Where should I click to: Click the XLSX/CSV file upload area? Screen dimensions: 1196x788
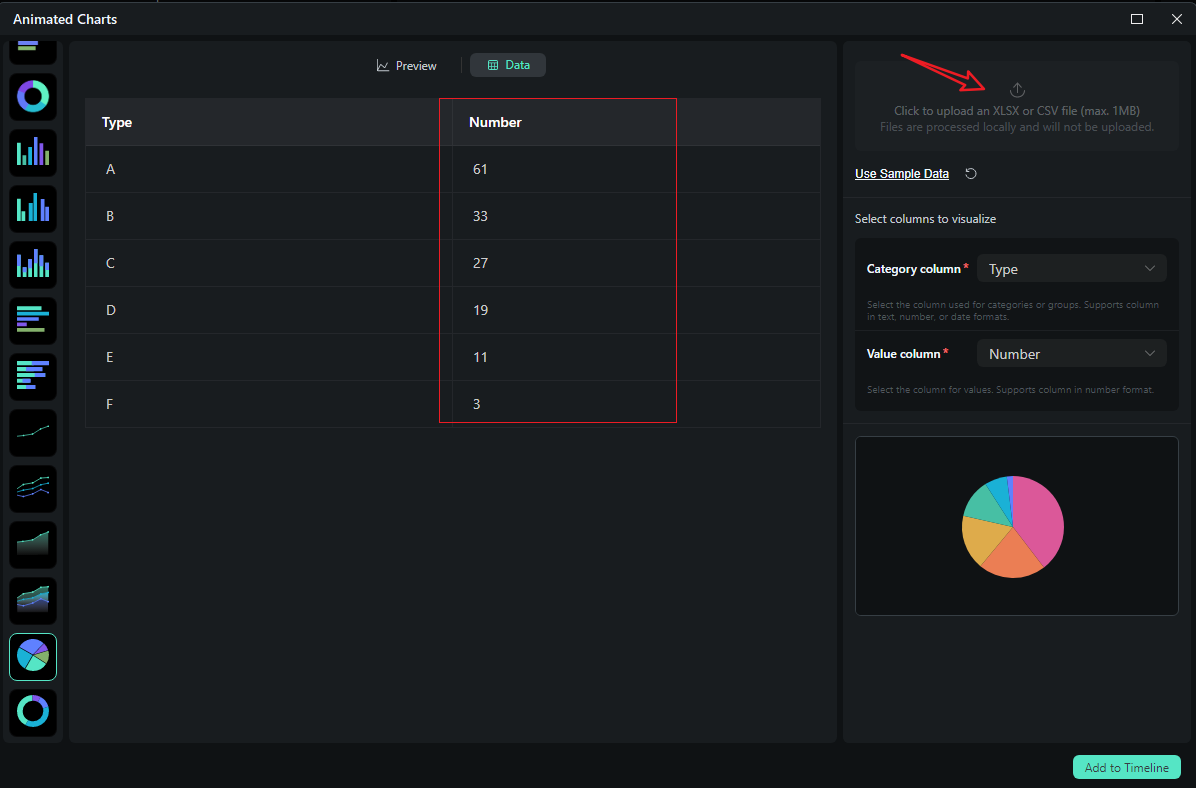(x=1016, y=103)
